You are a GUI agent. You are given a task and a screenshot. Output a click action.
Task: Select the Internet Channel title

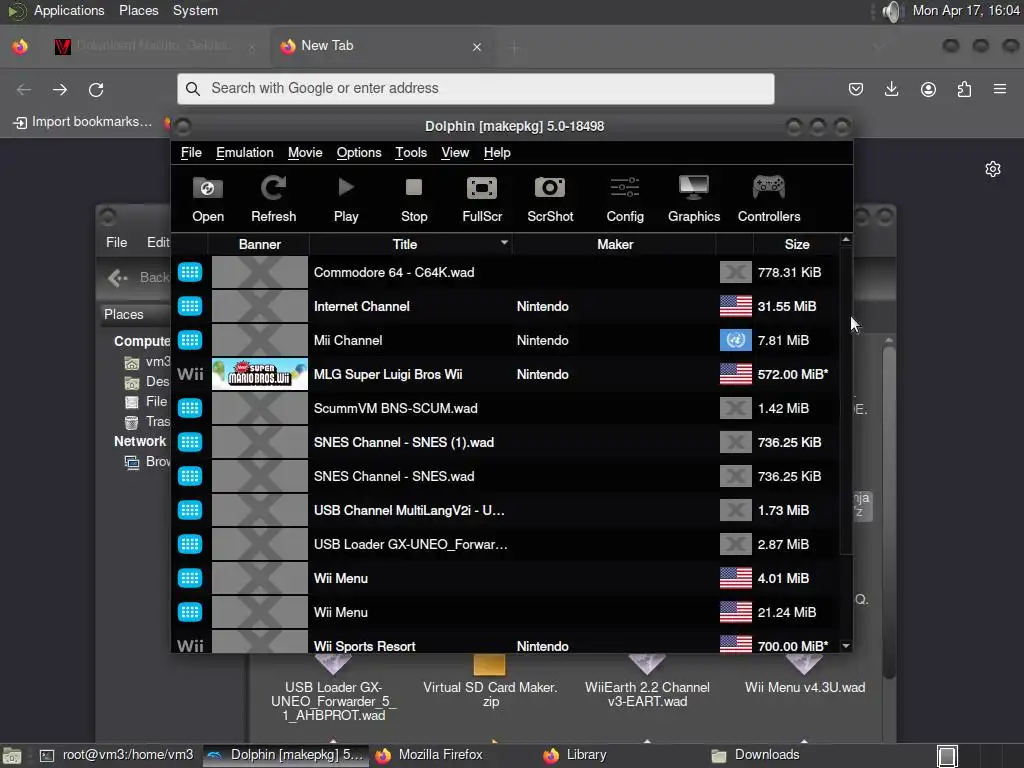tap(361, 306)
